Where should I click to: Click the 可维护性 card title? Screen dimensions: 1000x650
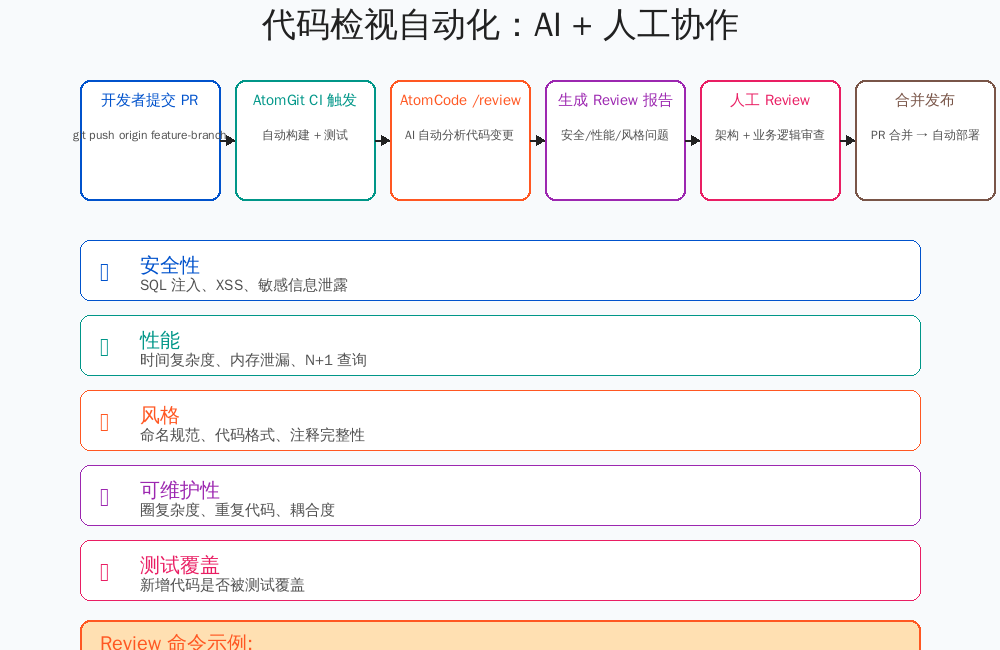(180, 490)
